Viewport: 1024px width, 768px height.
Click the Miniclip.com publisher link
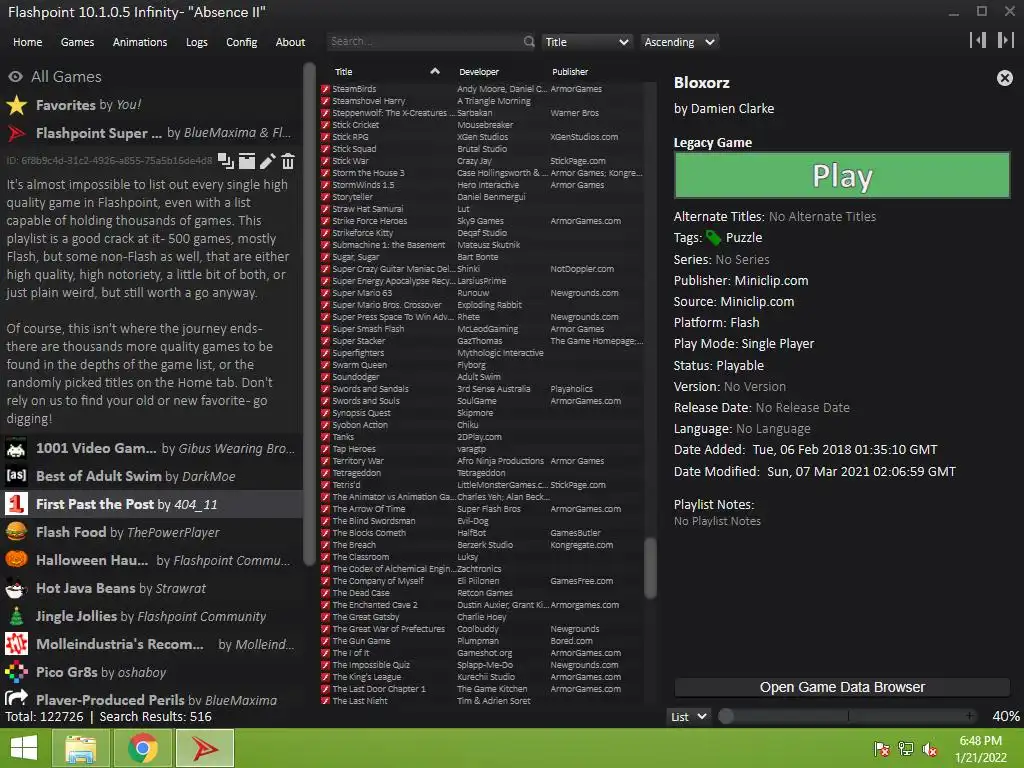(x=771, y=280)
